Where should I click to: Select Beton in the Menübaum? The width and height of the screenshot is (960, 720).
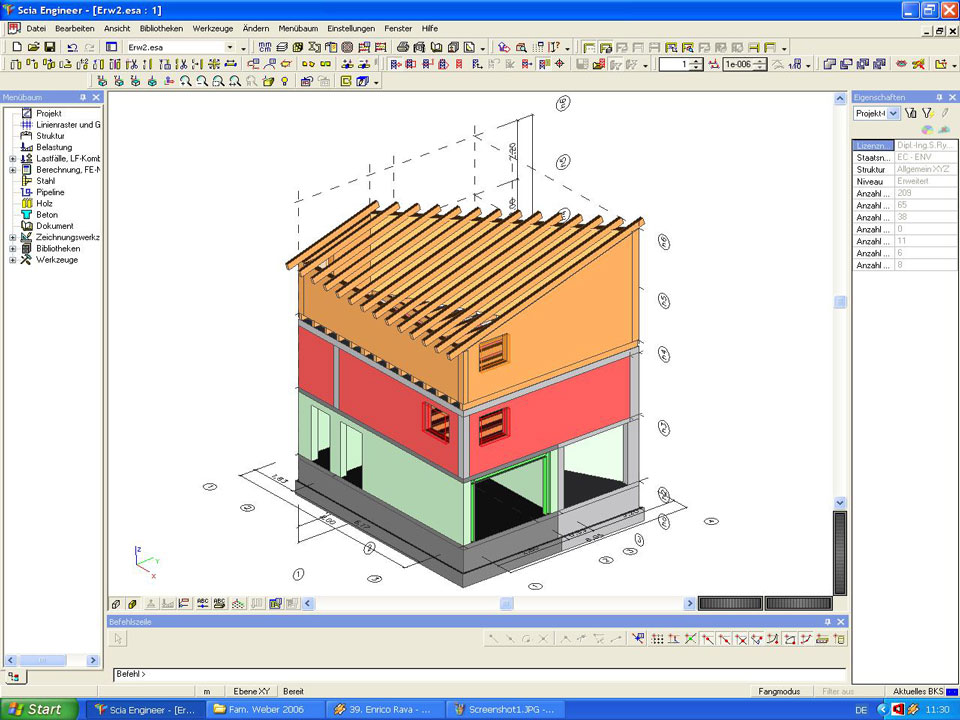click(x=47, y=215)
